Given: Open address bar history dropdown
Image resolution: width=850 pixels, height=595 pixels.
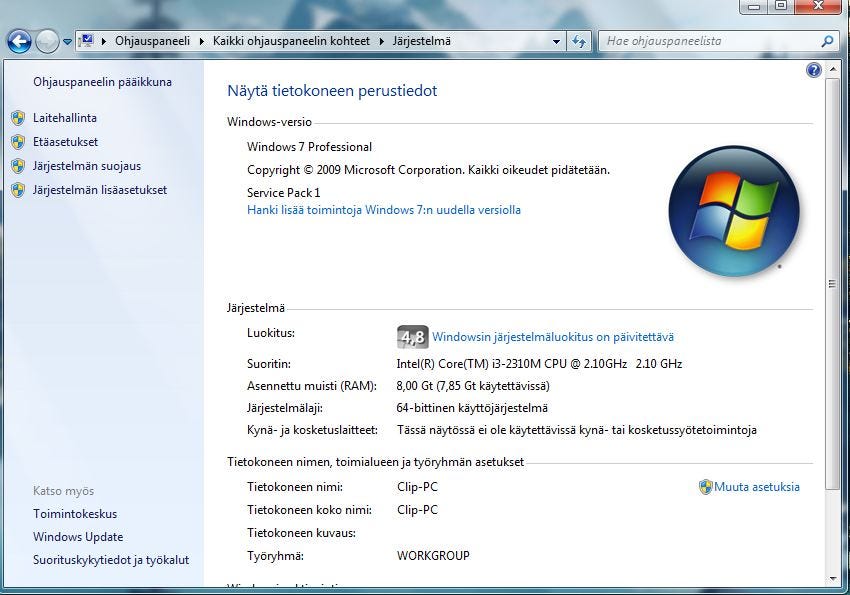Looking at the screenshot, I should click(556, 41).
